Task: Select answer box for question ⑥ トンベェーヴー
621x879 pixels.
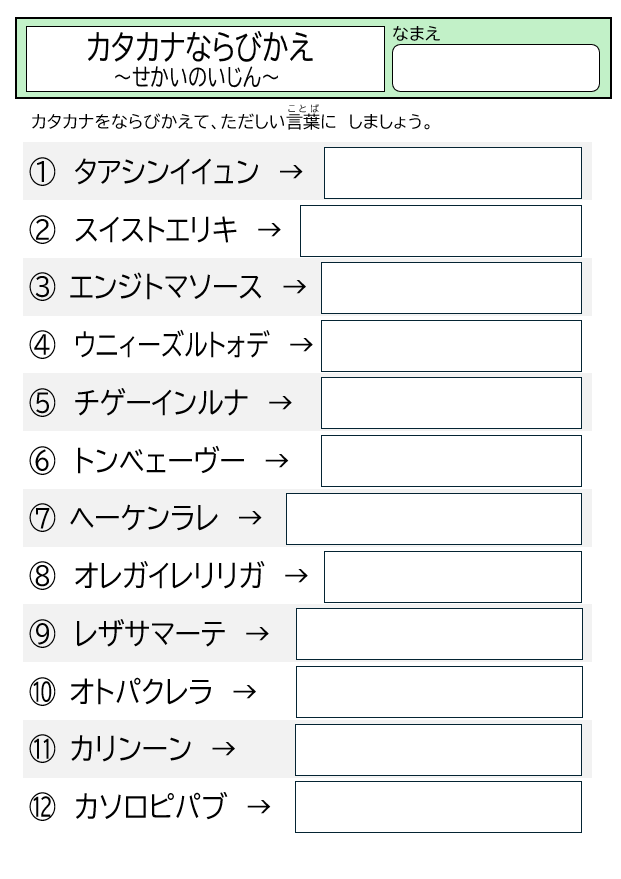Action: [x=451, y=461]
